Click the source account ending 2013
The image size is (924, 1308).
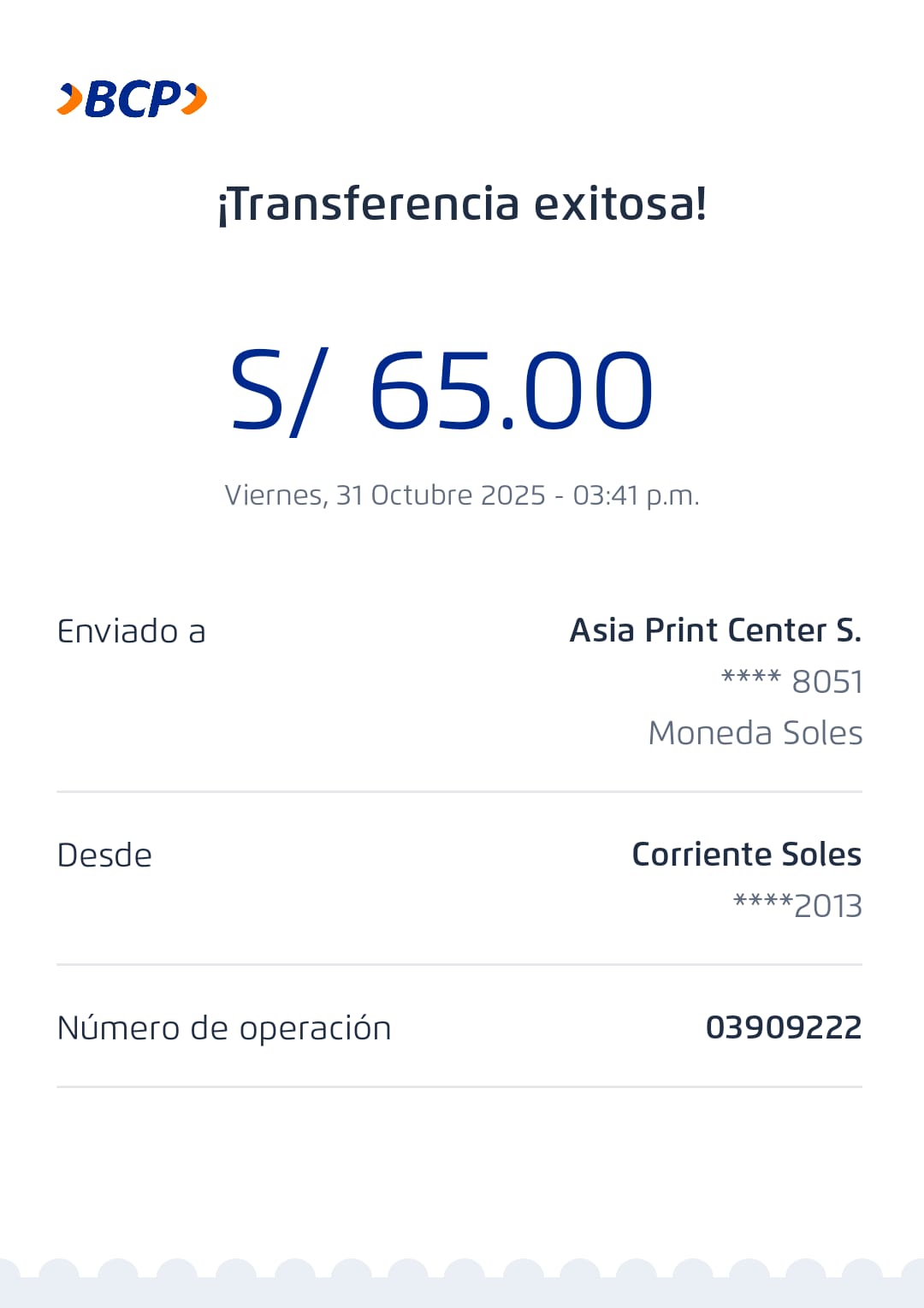797,906
